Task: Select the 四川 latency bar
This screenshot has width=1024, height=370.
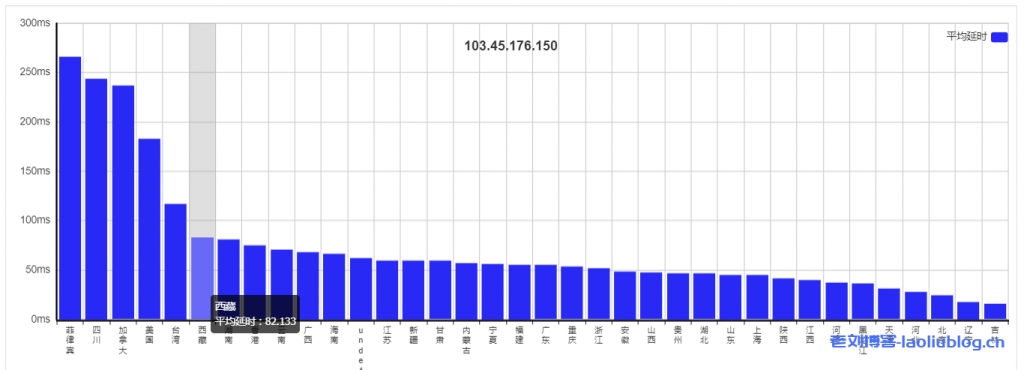Action: click(x=97, y=199)
